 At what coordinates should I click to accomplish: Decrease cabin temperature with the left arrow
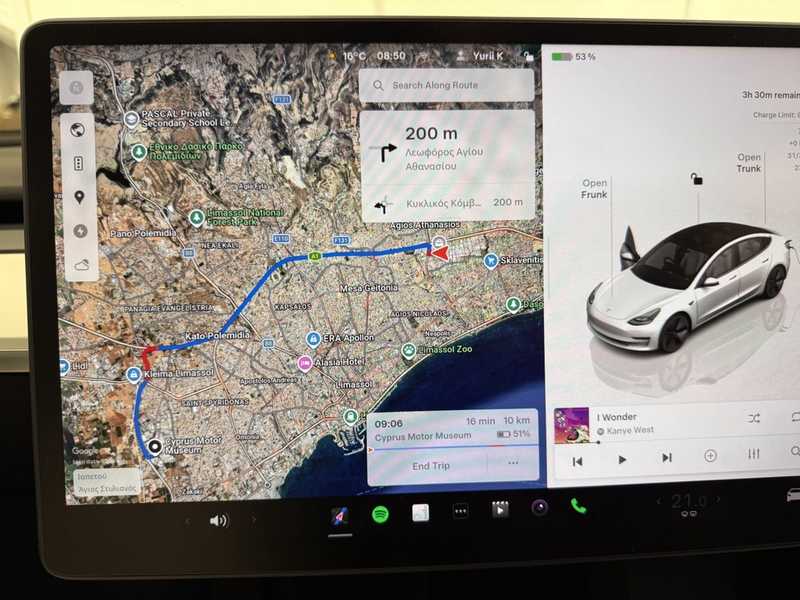click(x=658, y=502)
